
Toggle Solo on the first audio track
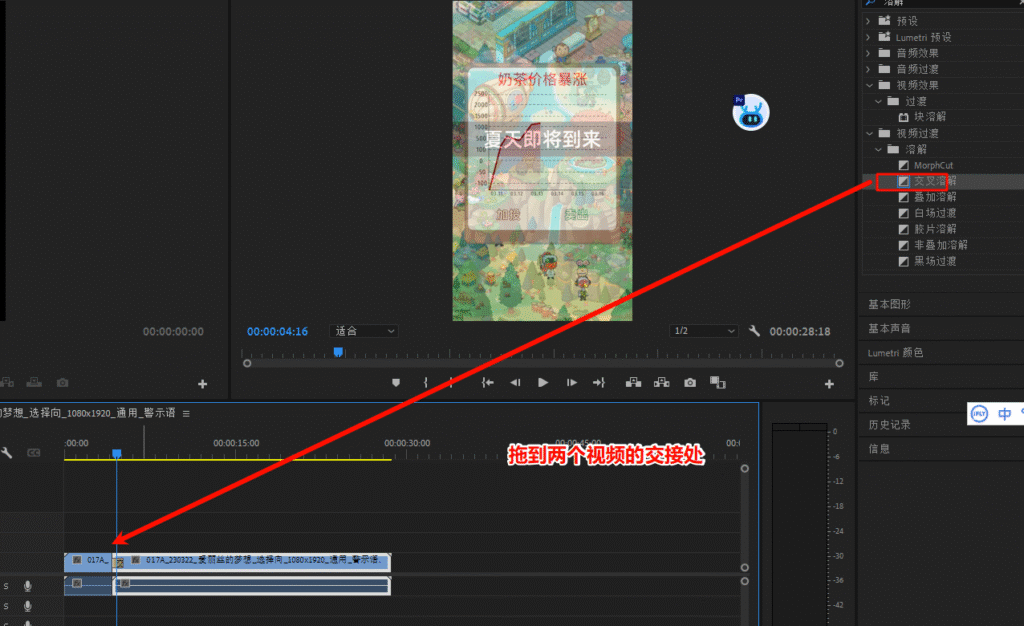click(x=6, y=585)
